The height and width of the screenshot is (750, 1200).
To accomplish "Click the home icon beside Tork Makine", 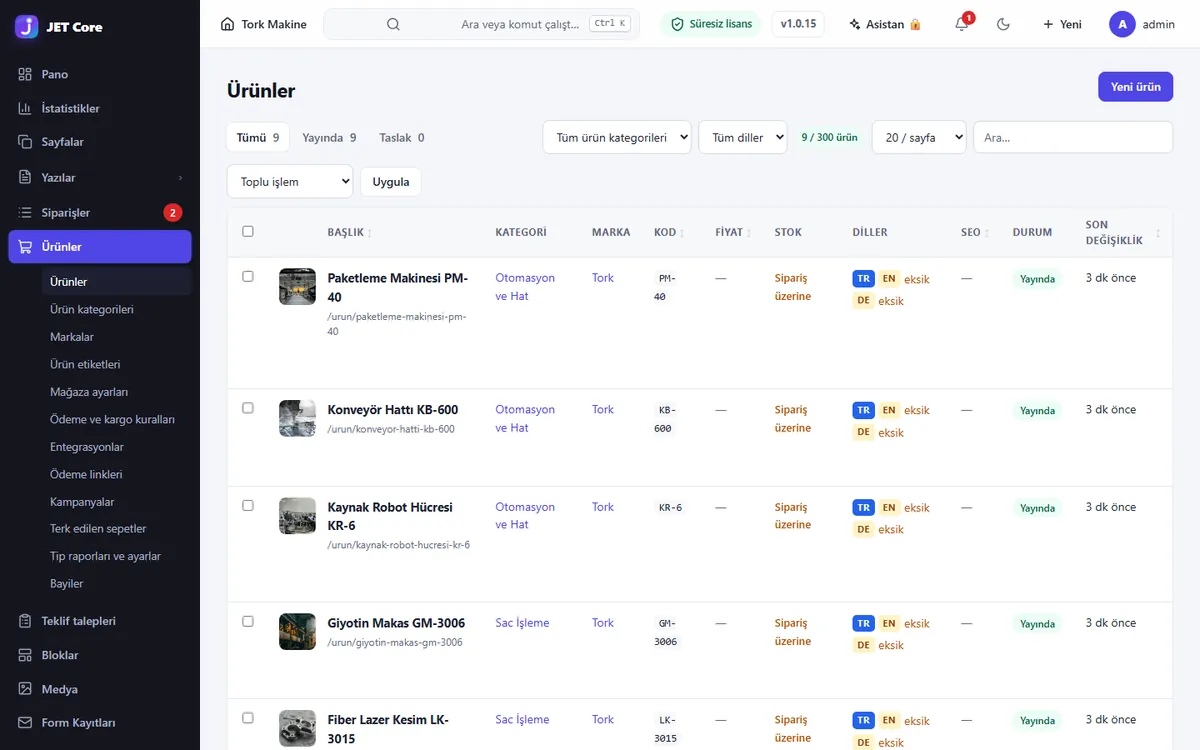I will pyautogui.click(x=228, y=24).
